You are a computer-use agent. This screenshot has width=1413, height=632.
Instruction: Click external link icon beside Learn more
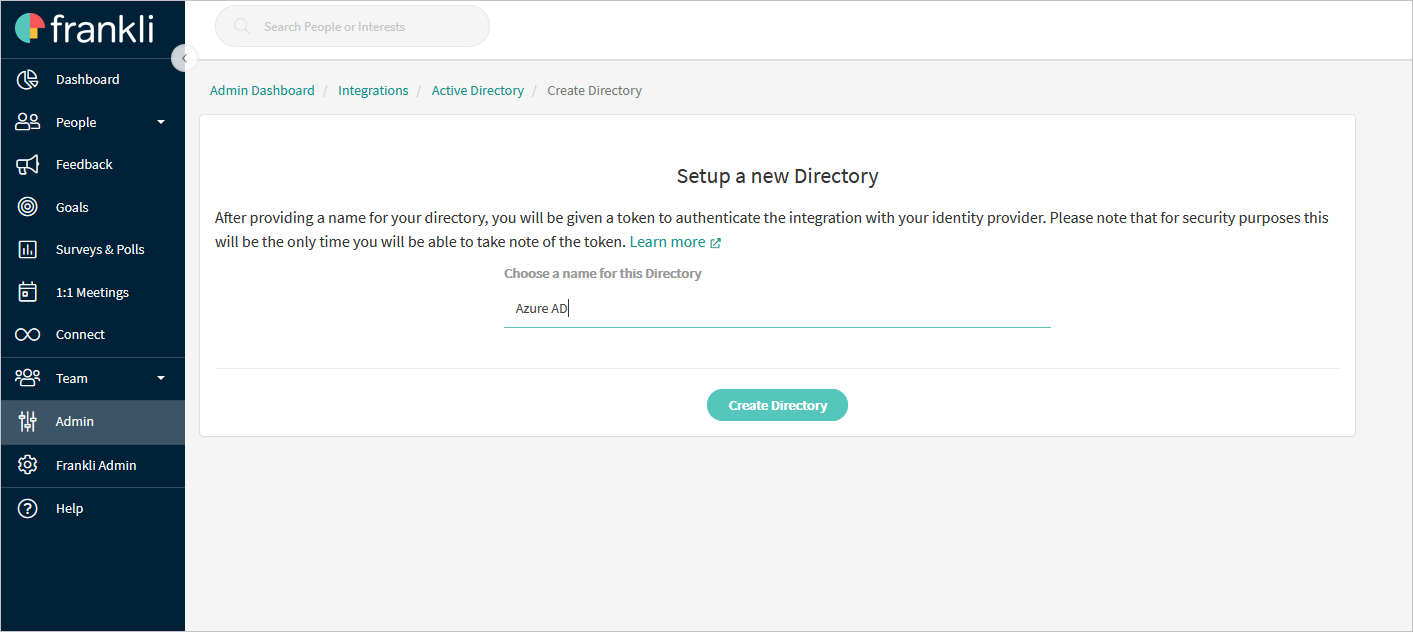[x=715, y=242]
